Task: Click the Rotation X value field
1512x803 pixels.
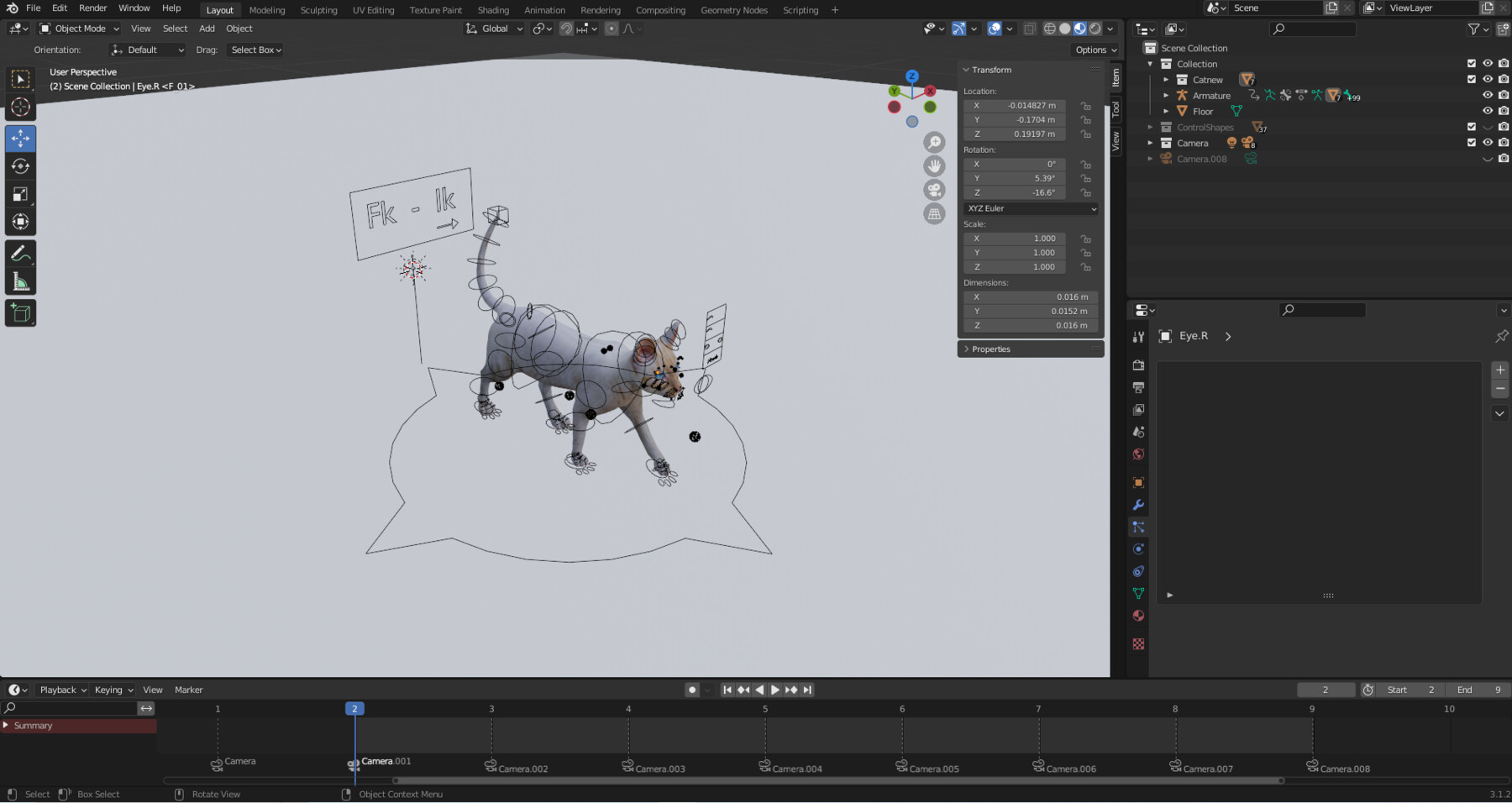Action: pos(1015,164)
